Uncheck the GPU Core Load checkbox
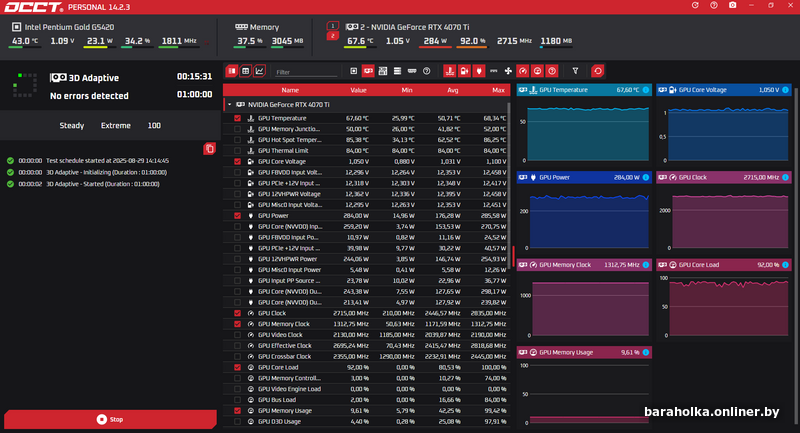800x433 pixels. (x=237, y=367)
